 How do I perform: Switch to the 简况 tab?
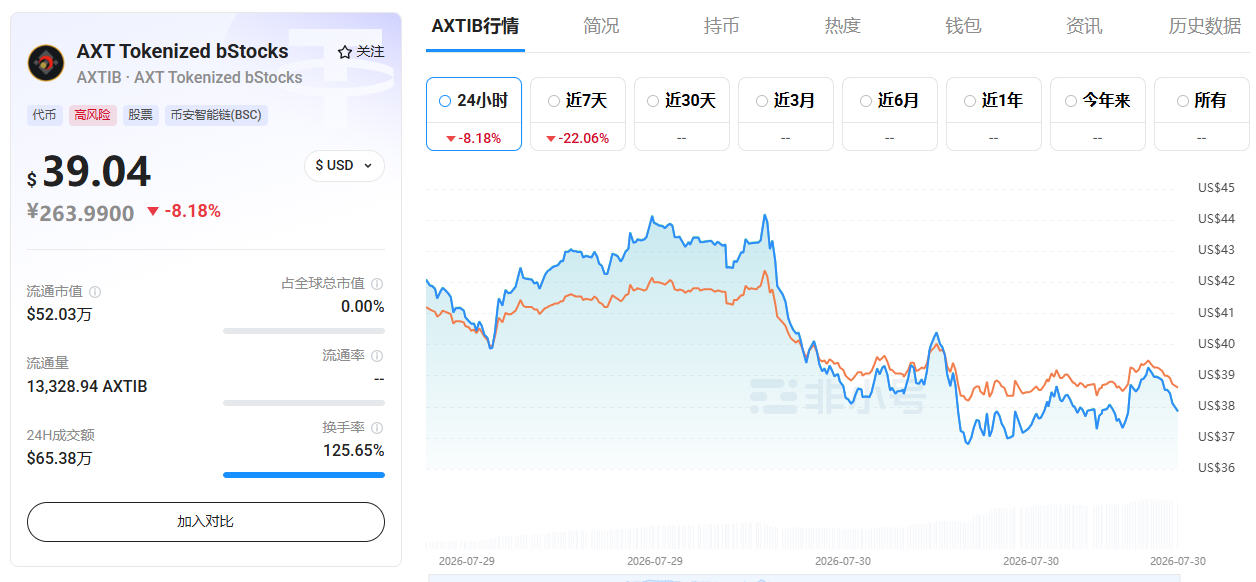click(x=601, y=26)
